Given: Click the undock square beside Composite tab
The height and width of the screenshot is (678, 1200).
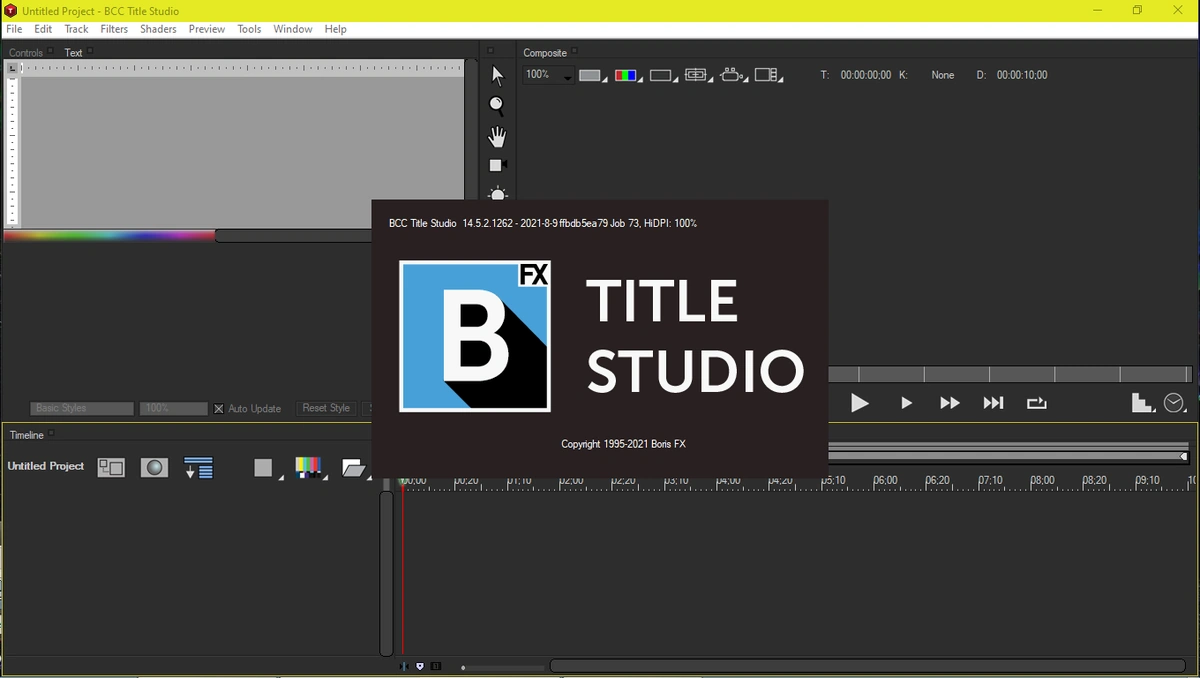Looking at the screenshot, I should pyautogui.click(x=576, y=50).
